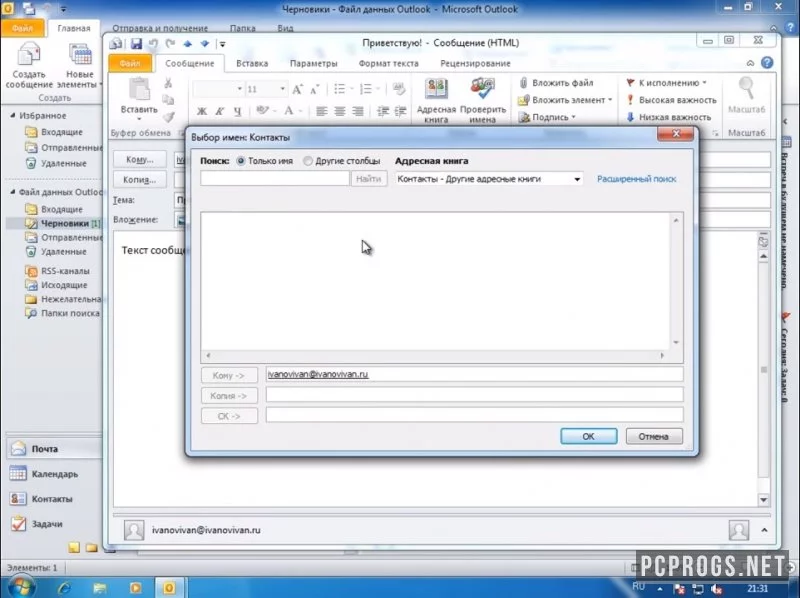This screenshot has height=598, width=800.
Task: Click the font color A icon
Action: pos(289,111)
